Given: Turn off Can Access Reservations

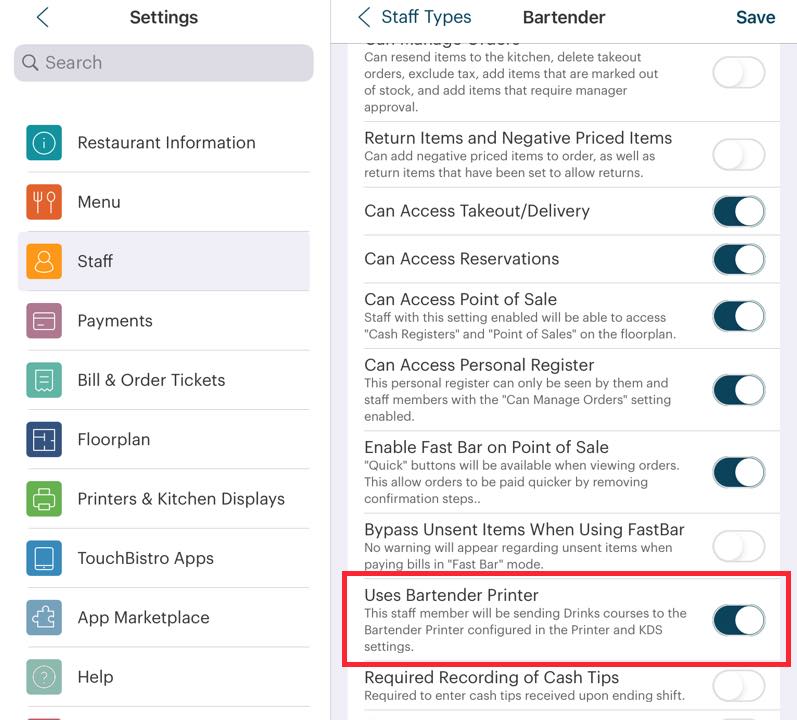Looking at the screenshot, I should coord(739,259).
